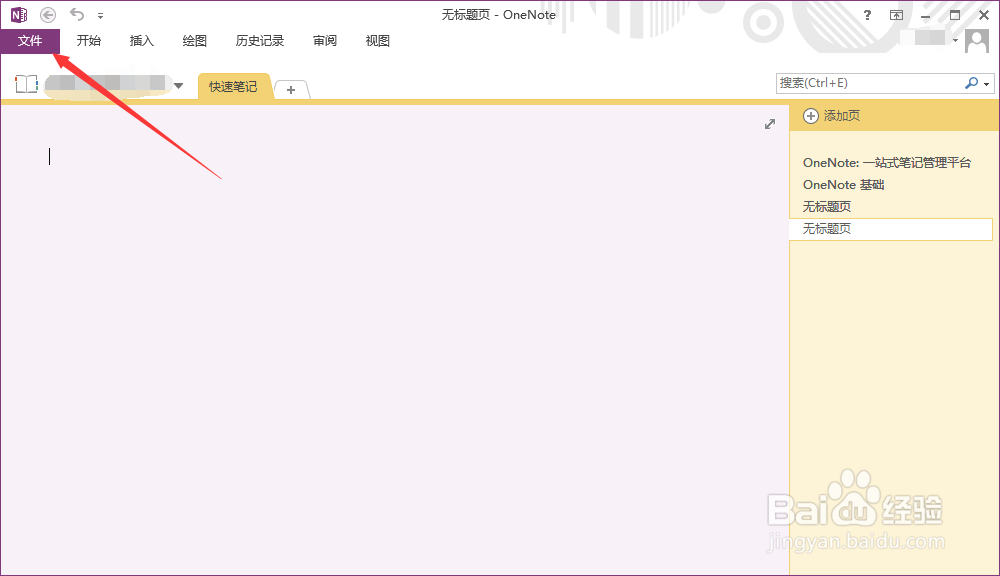The image size is (1000, 576).
Task: Switch to the 插入 ribbon tab
Action: 142,41
